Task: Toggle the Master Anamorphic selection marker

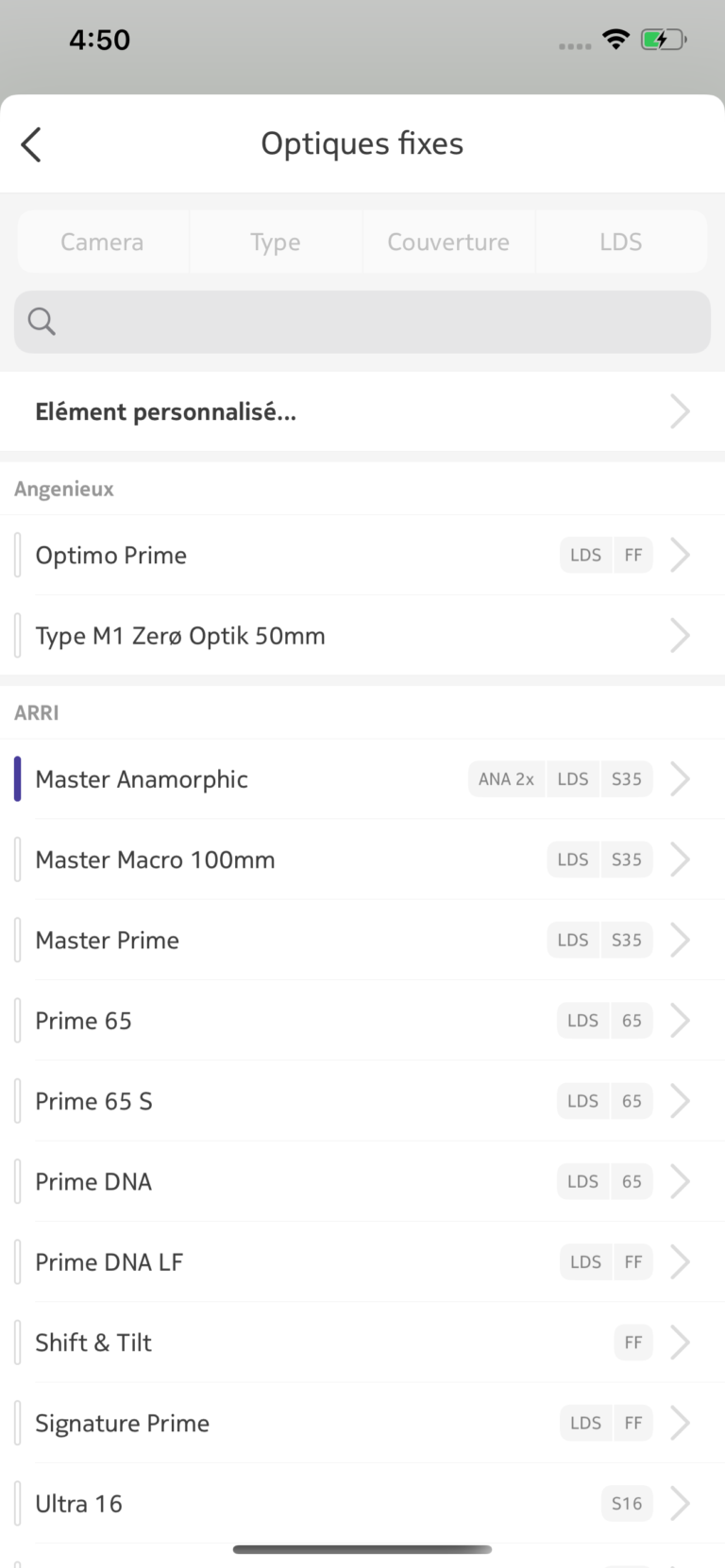Action: 17,779
